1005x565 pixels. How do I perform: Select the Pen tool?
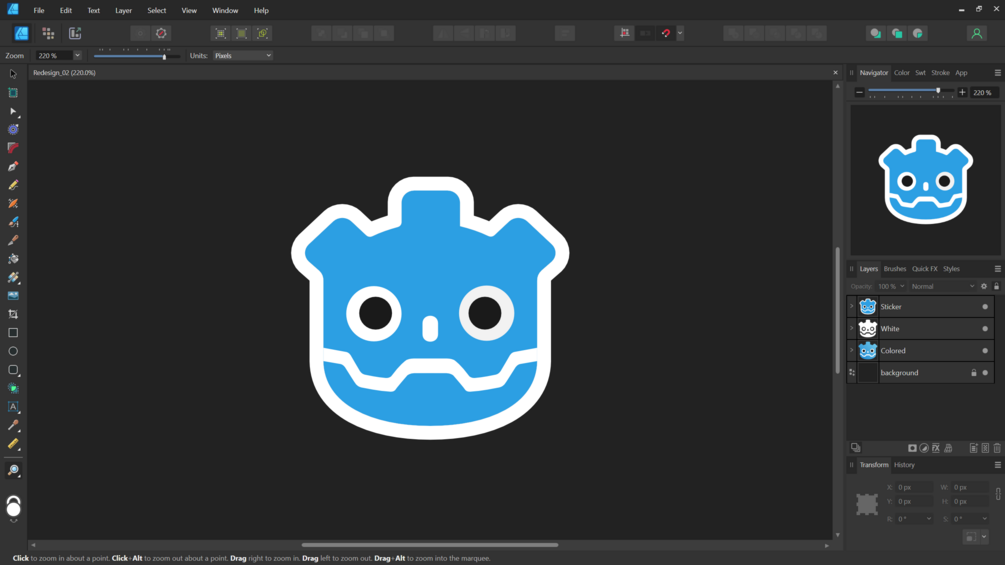13,167
